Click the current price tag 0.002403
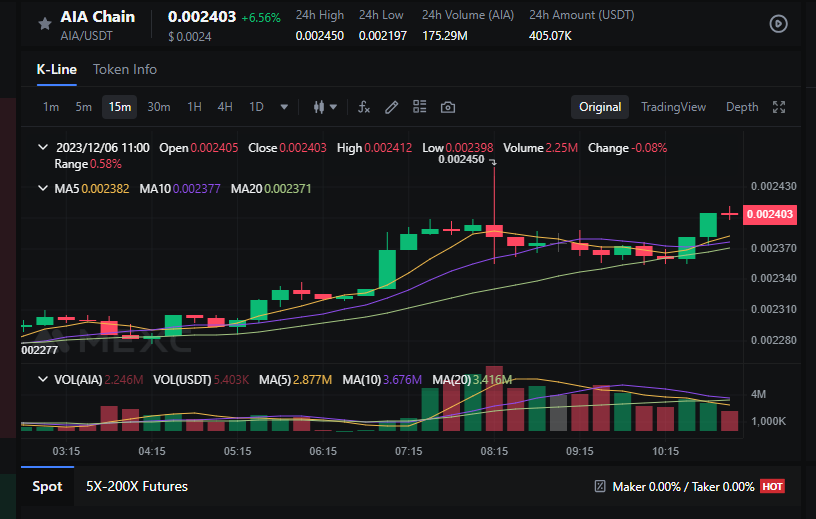The image size is (816, 519). pos(770,214)
